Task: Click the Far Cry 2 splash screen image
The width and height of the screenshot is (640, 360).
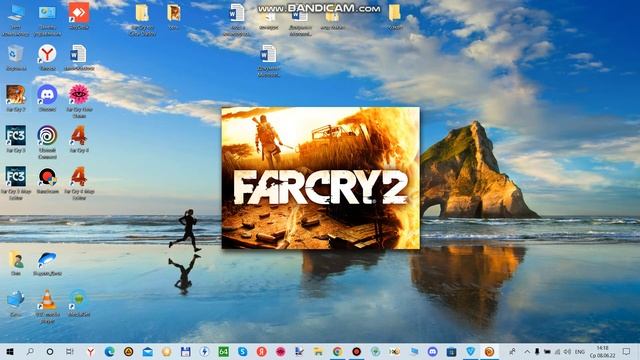Action: (320, 178)
